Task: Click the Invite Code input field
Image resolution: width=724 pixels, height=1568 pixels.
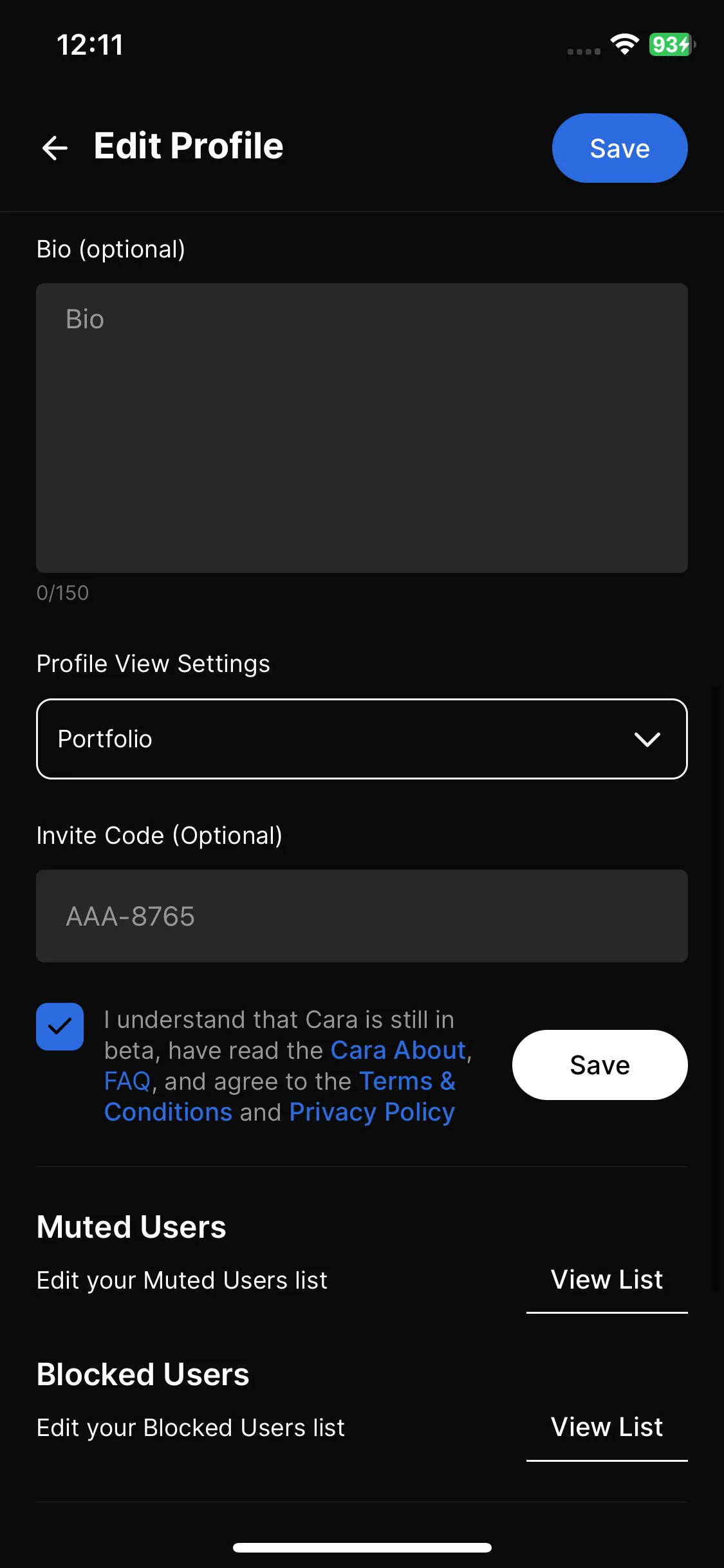Action: tap(362, 916)
